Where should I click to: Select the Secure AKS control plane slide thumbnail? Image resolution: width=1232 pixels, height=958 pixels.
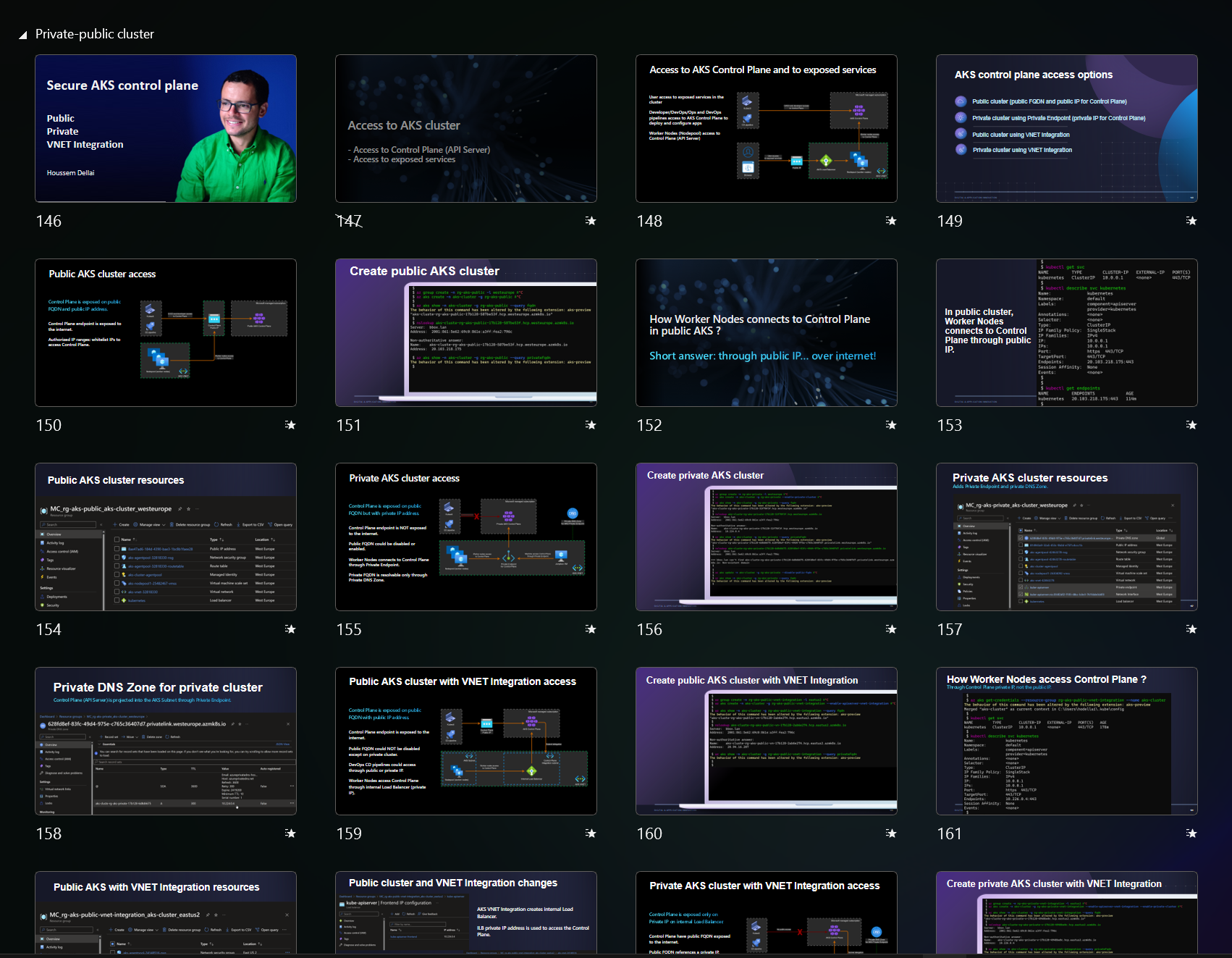pos(166,128)
